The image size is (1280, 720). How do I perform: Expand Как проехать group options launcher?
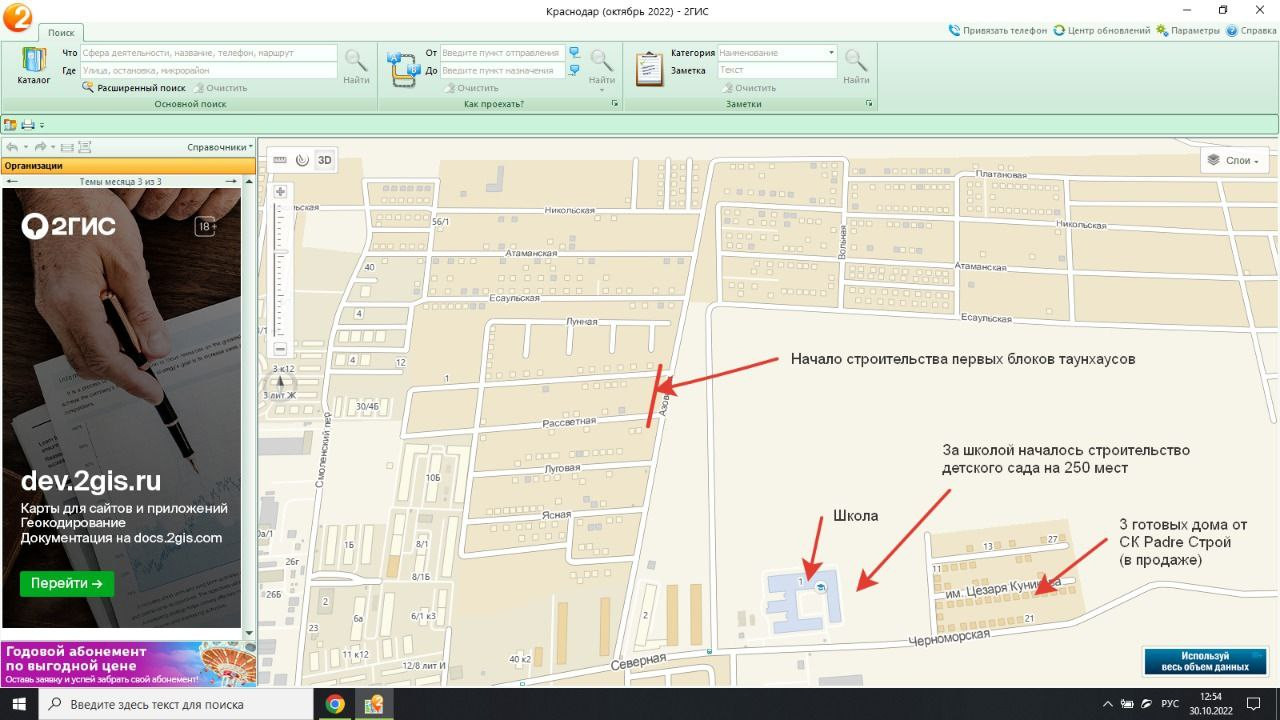(x=615, y=104)
